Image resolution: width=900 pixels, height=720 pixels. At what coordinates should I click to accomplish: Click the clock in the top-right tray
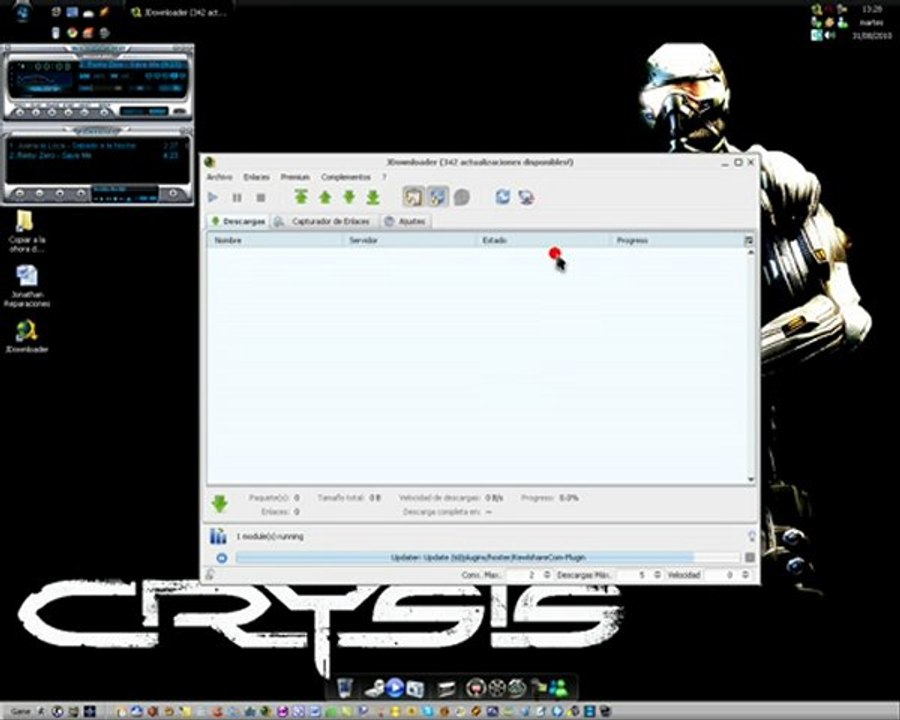871,10
